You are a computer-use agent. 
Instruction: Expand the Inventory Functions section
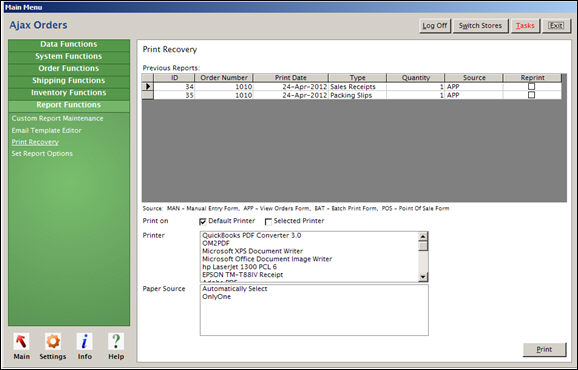(x=69, y=93)
